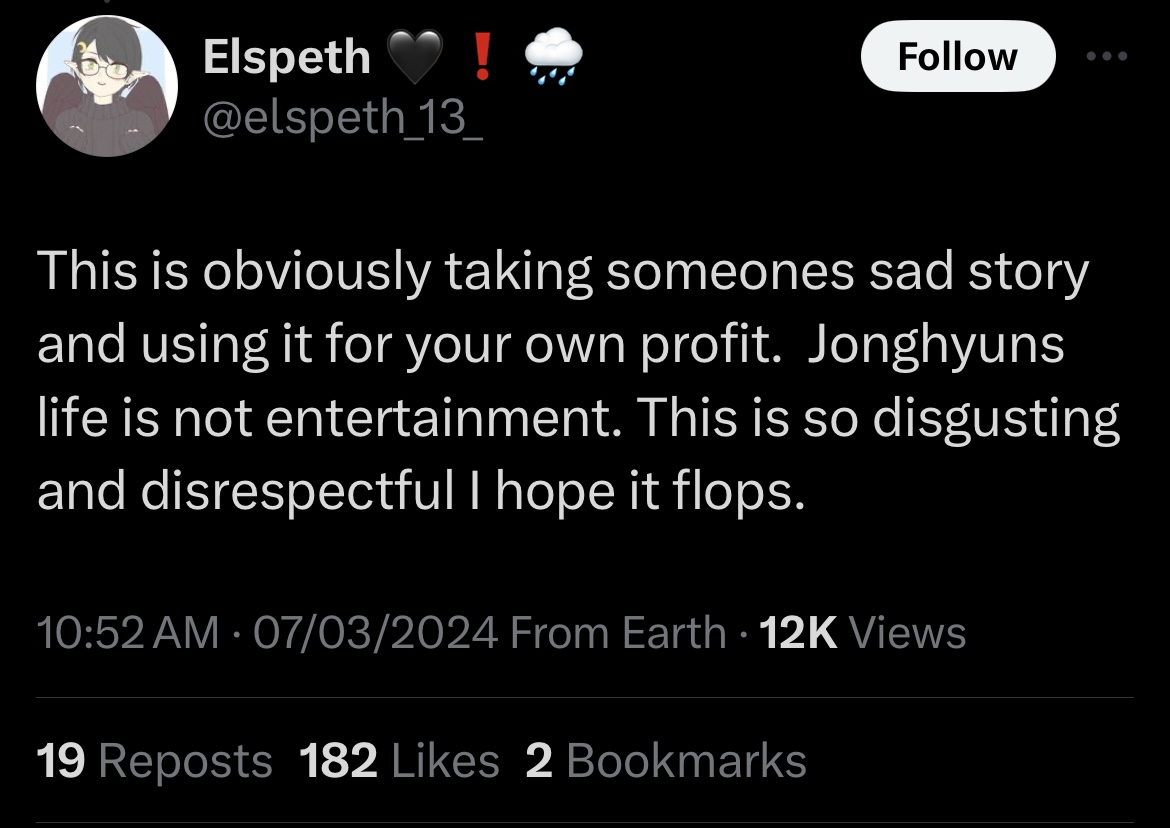Open the @elspeth_13_ handle link
Screen dimensions: 1170x828
(x=343, y=118)
